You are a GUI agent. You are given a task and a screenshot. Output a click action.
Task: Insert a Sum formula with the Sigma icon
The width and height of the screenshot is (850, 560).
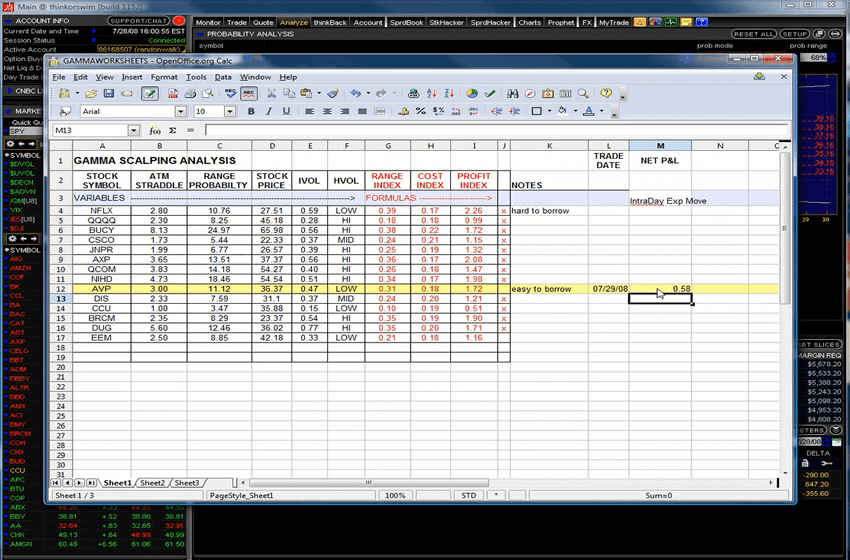coord(172,130)
